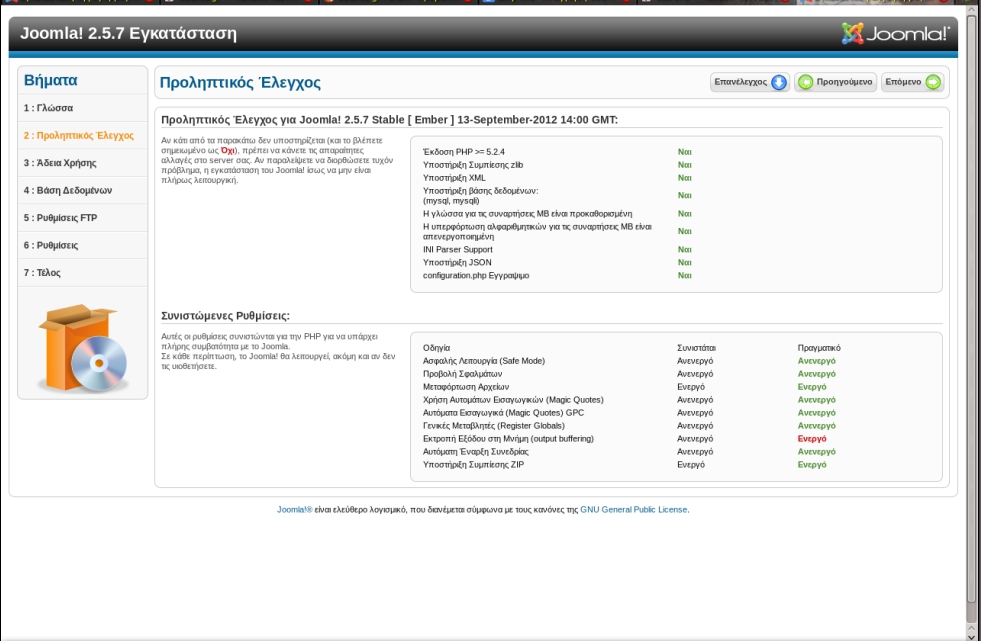Click the Προληπτικός Έλεγχος page heading
981x641 pixels.
[x=241, y=83]
